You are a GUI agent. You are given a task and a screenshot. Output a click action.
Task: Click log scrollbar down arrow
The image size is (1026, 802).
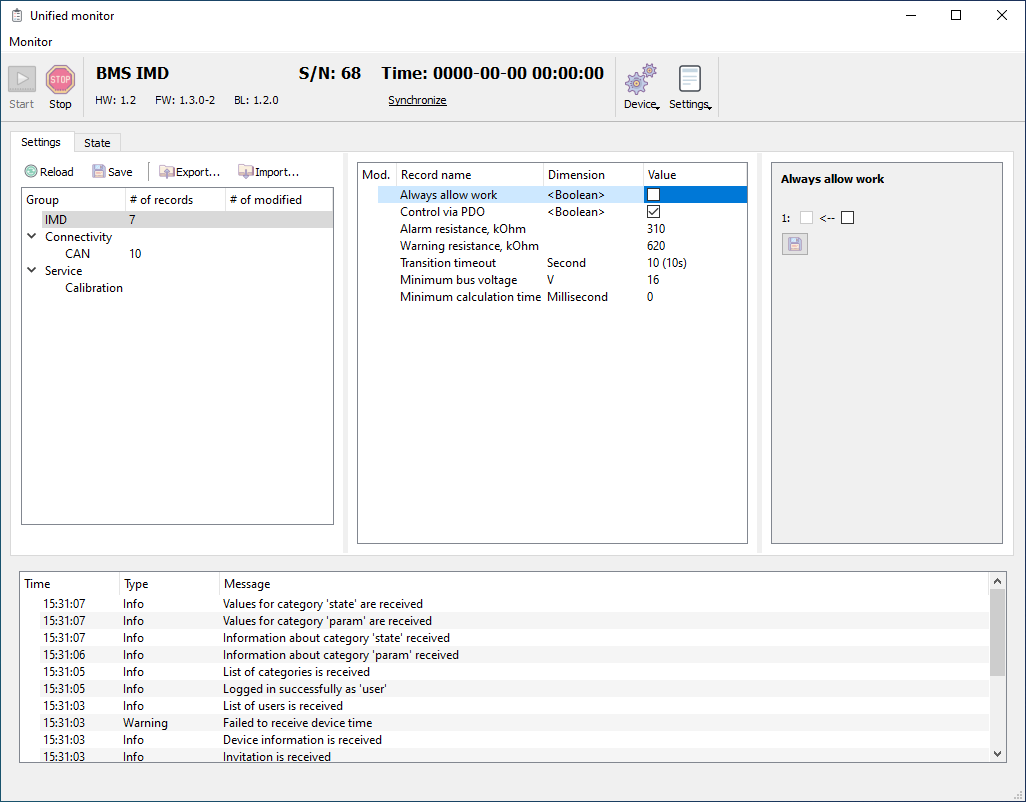click(x=997, y=754)
